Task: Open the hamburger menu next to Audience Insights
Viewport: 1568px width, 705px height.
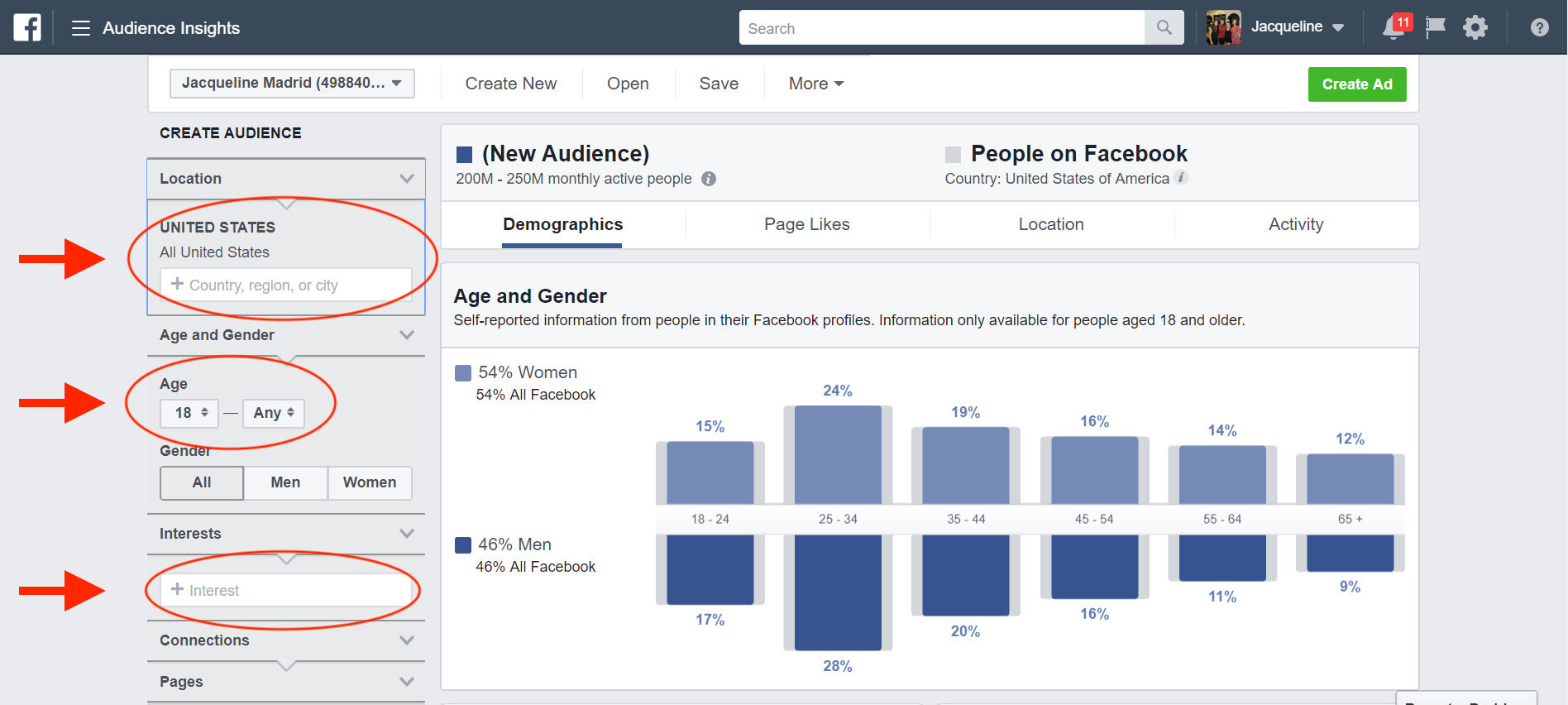Action: [80, 28]
